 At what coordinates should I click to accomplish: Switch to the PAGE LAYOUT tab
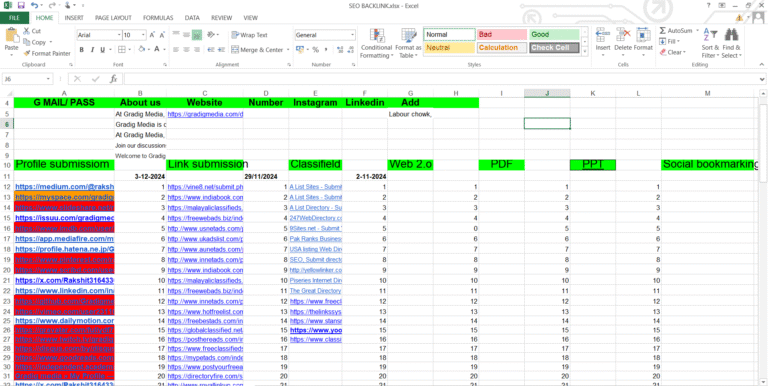tap(113, 18)
